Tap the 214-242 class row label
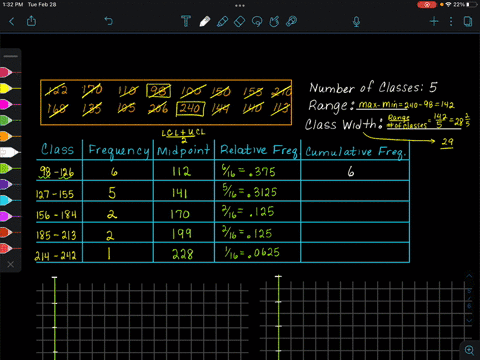Screen dimensions: 480x360 55,256
